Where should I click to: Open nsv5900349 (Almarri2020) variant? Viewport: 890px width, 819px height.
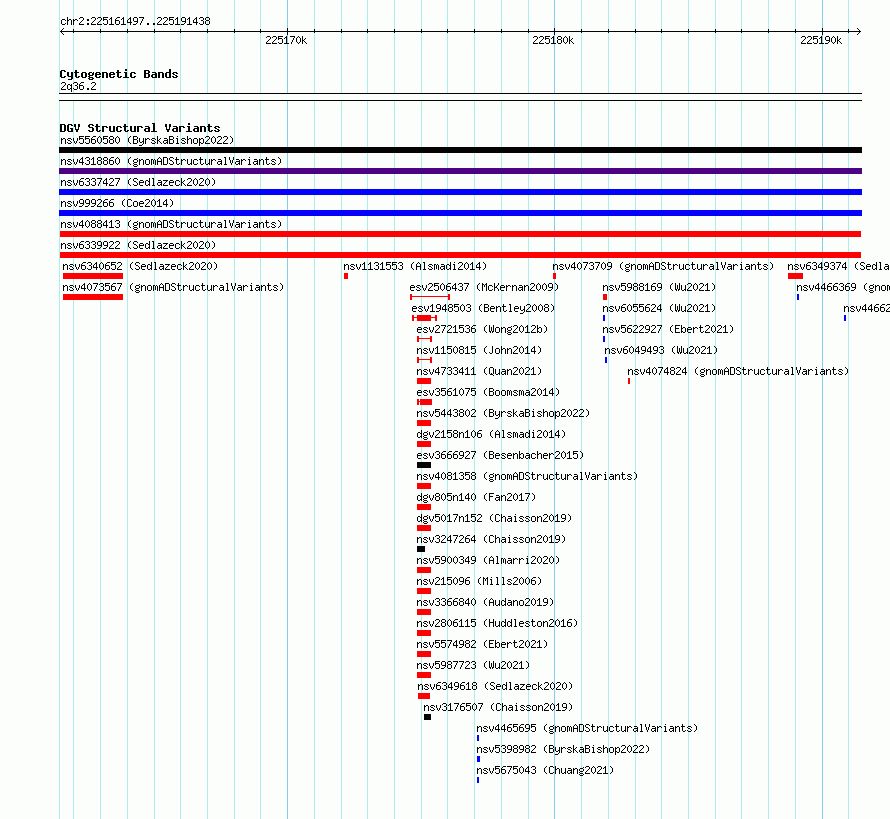[488, 560]
